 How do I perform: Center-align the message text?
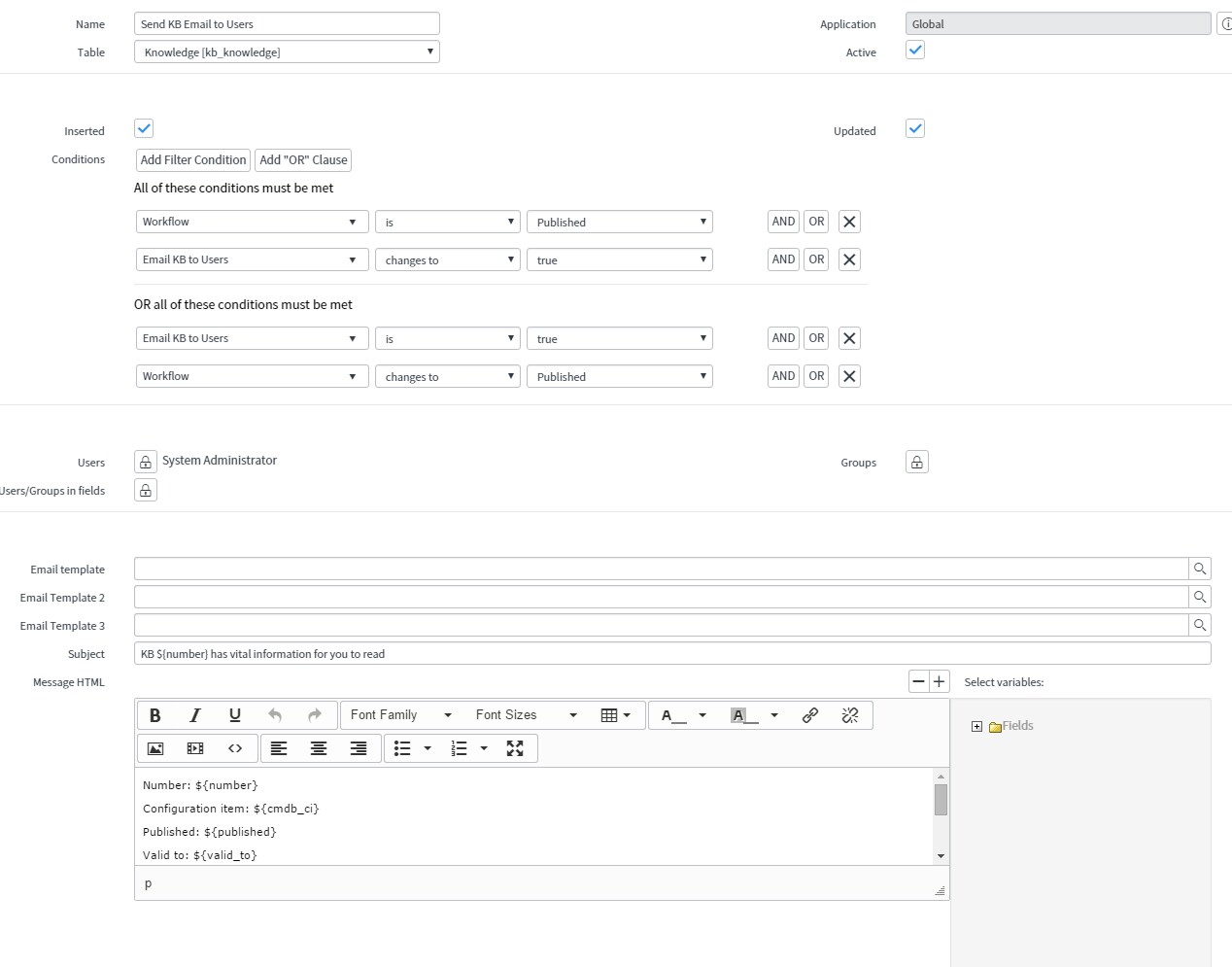319,748
